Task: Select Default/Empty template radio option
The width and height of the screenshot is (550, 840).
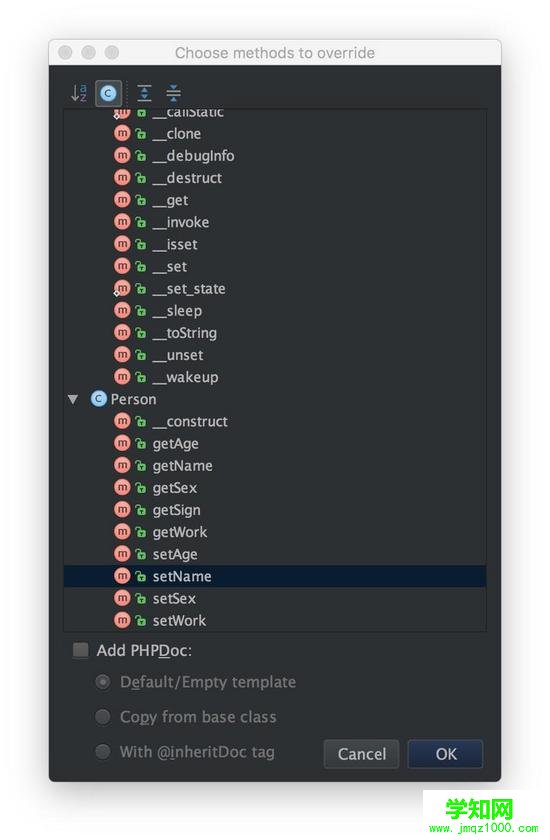Action: pos(103,682)
